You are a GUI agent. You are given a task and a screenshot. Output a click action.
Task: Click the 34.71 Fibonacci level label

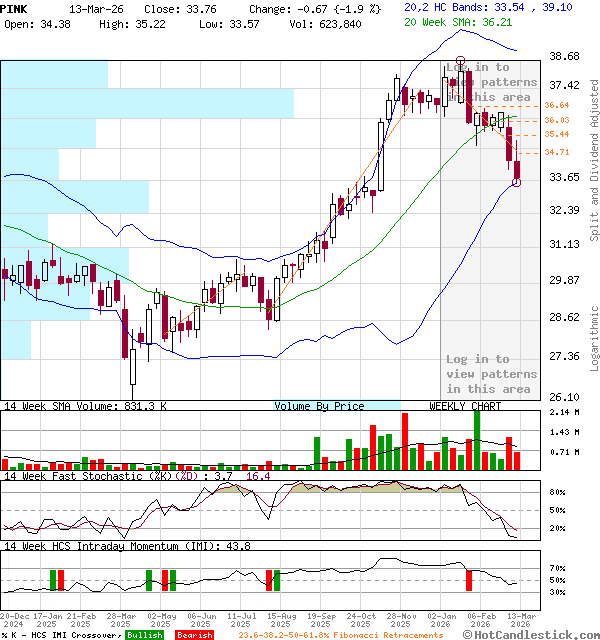point(557,152)
